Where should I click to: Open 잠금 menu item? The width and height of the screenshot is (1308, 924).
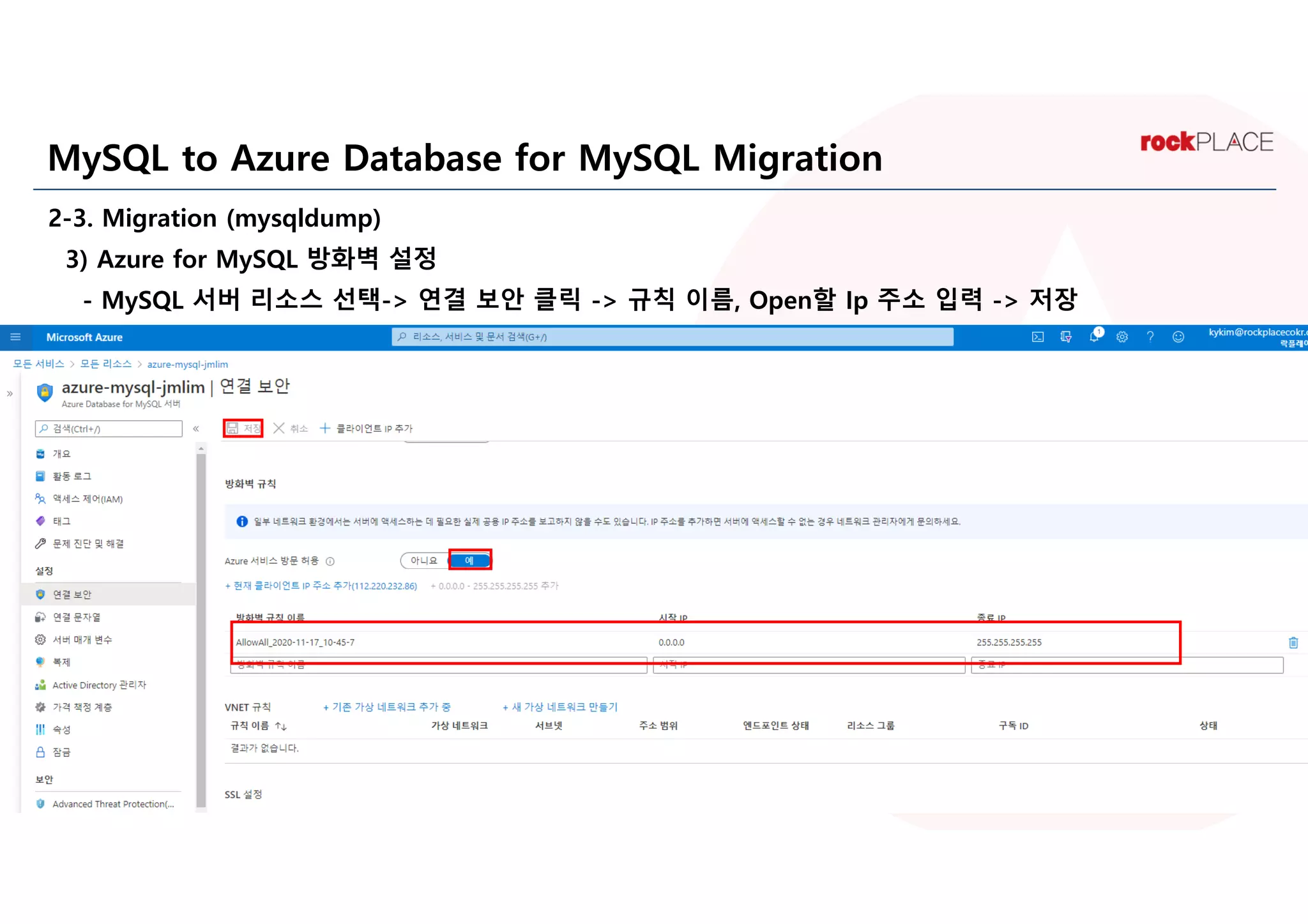point(61,752)
